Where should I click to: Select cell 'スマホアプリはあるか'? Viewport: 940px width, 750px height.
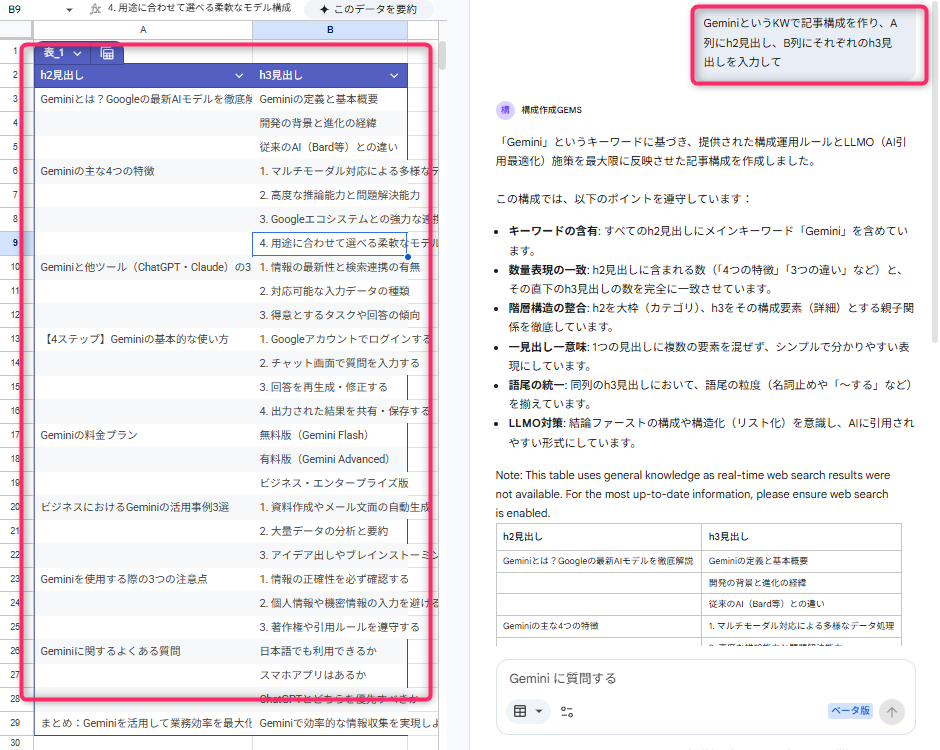[x=330, y=675]
